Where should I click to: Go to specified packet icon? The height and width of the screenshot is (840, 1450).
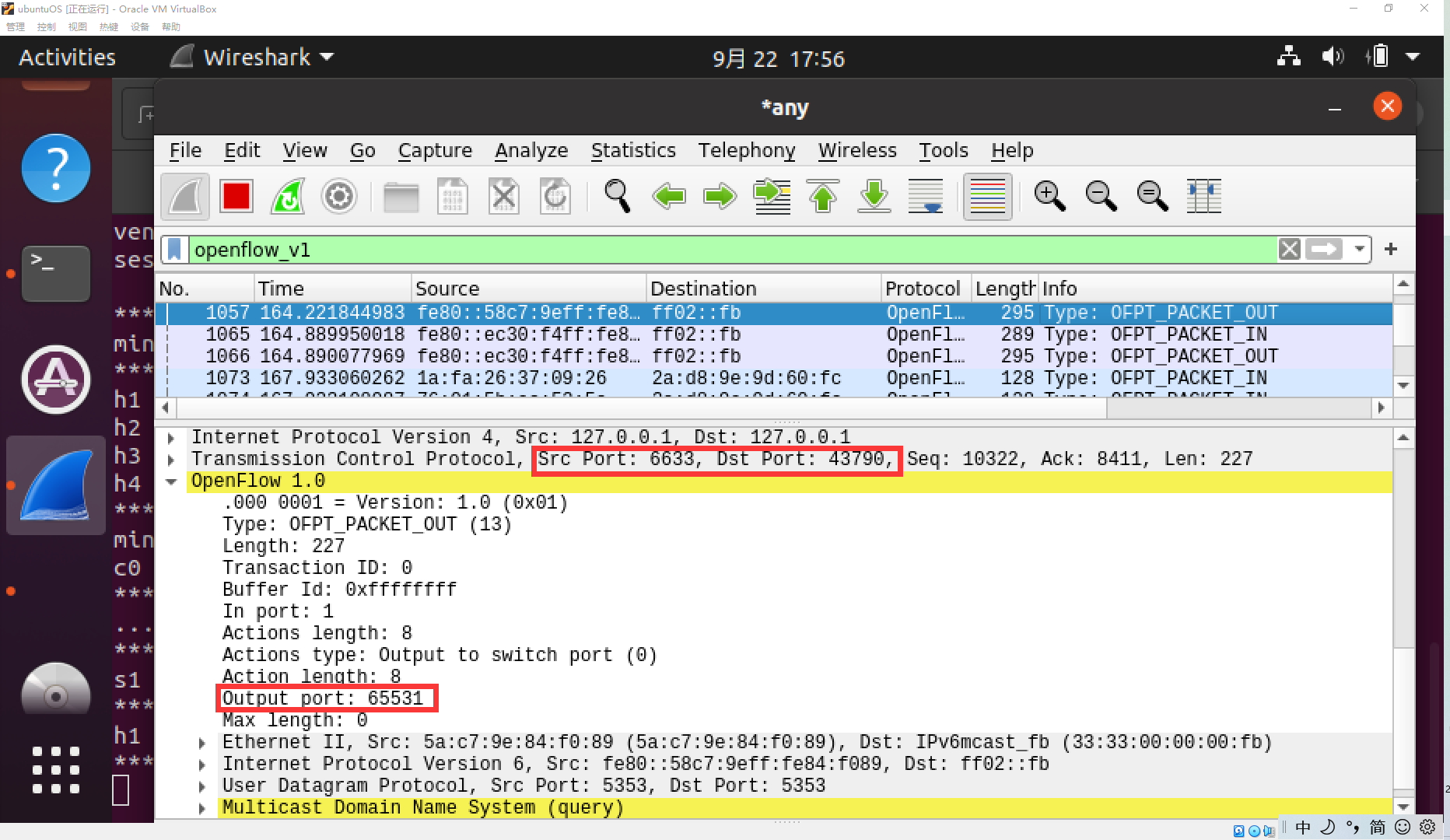coord(772,196)
